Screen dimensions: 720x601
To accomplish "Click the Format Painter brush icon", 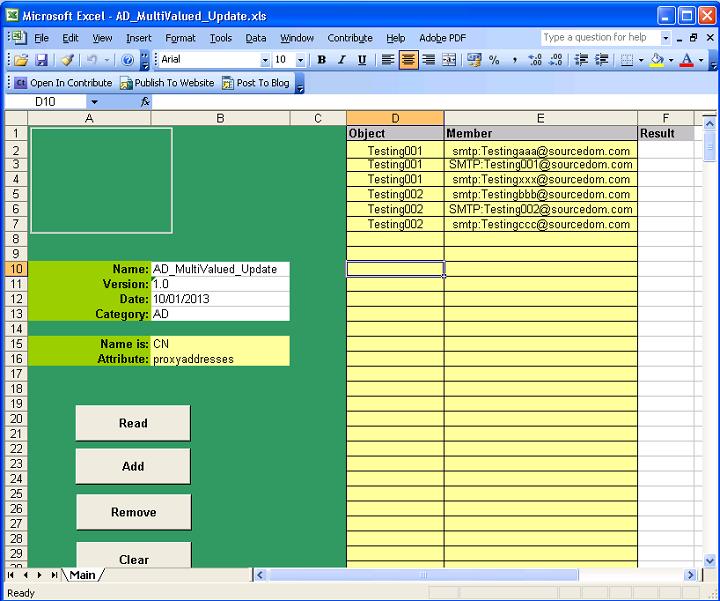I will coord(67,60).
